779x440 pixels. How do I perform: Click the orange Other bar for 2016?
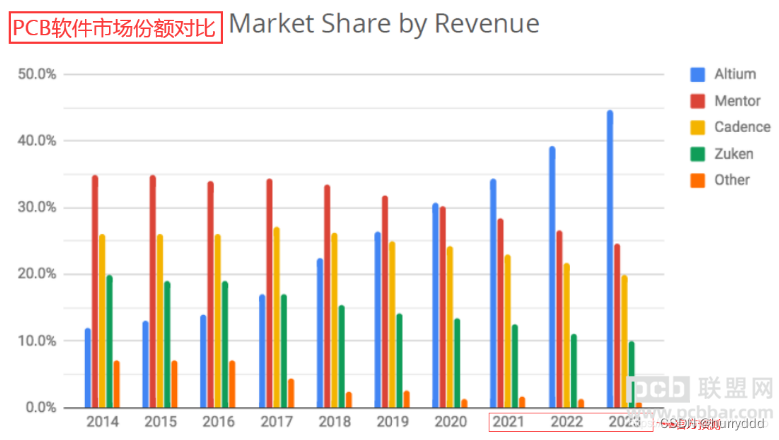coord(232,384)
